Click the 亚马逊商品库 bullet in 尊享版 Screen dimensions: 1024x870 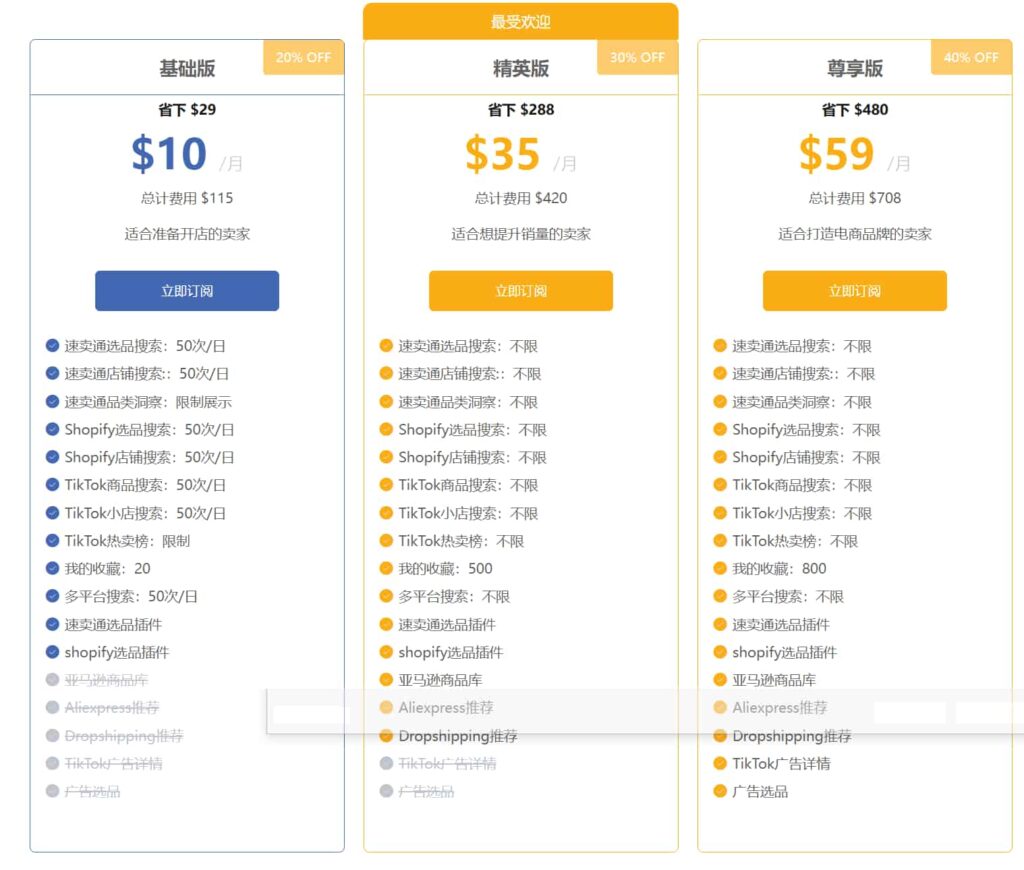771,680
